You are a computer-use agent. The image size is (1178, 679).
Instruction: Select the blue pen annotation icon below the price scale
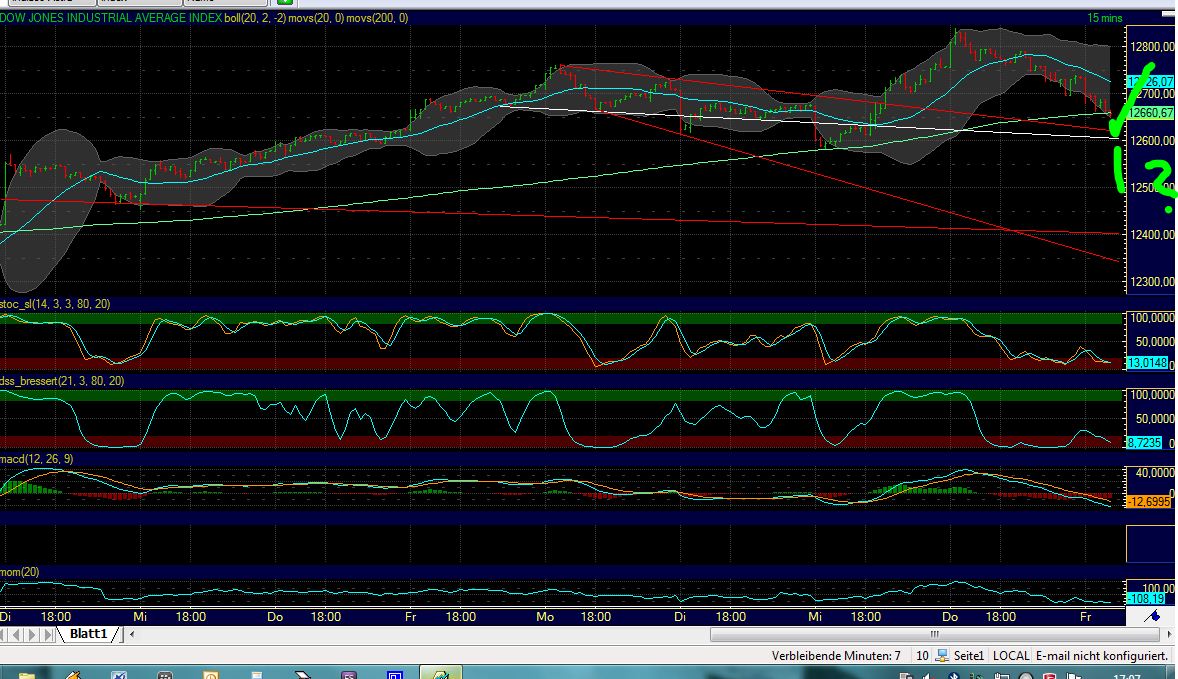tap(1151, 616)
